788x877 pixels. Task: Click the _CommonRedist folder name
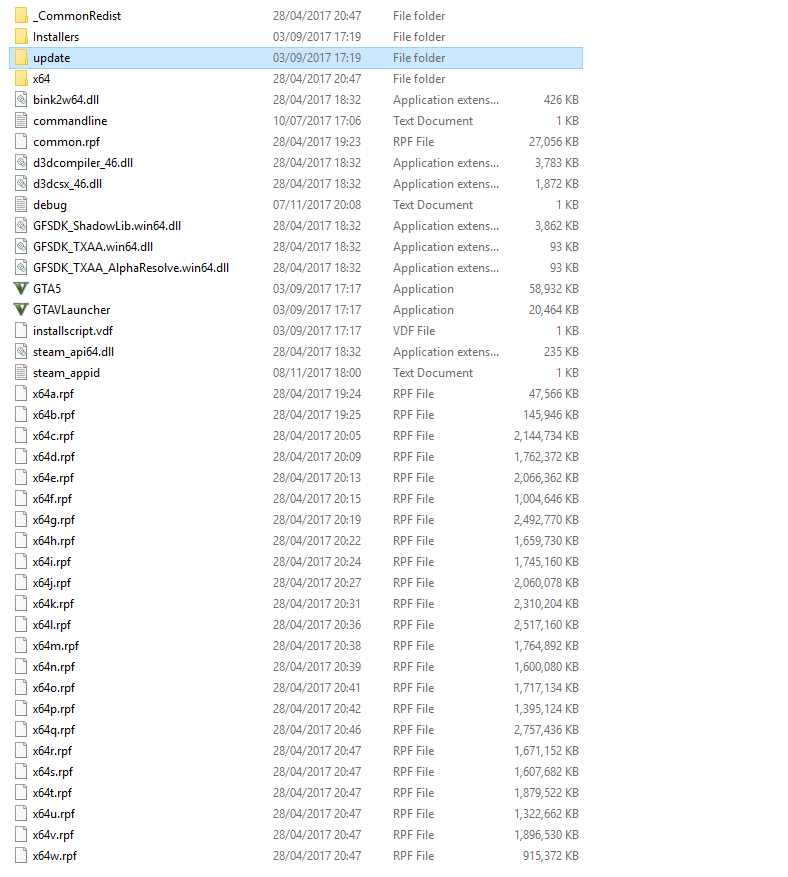point(77,16)
